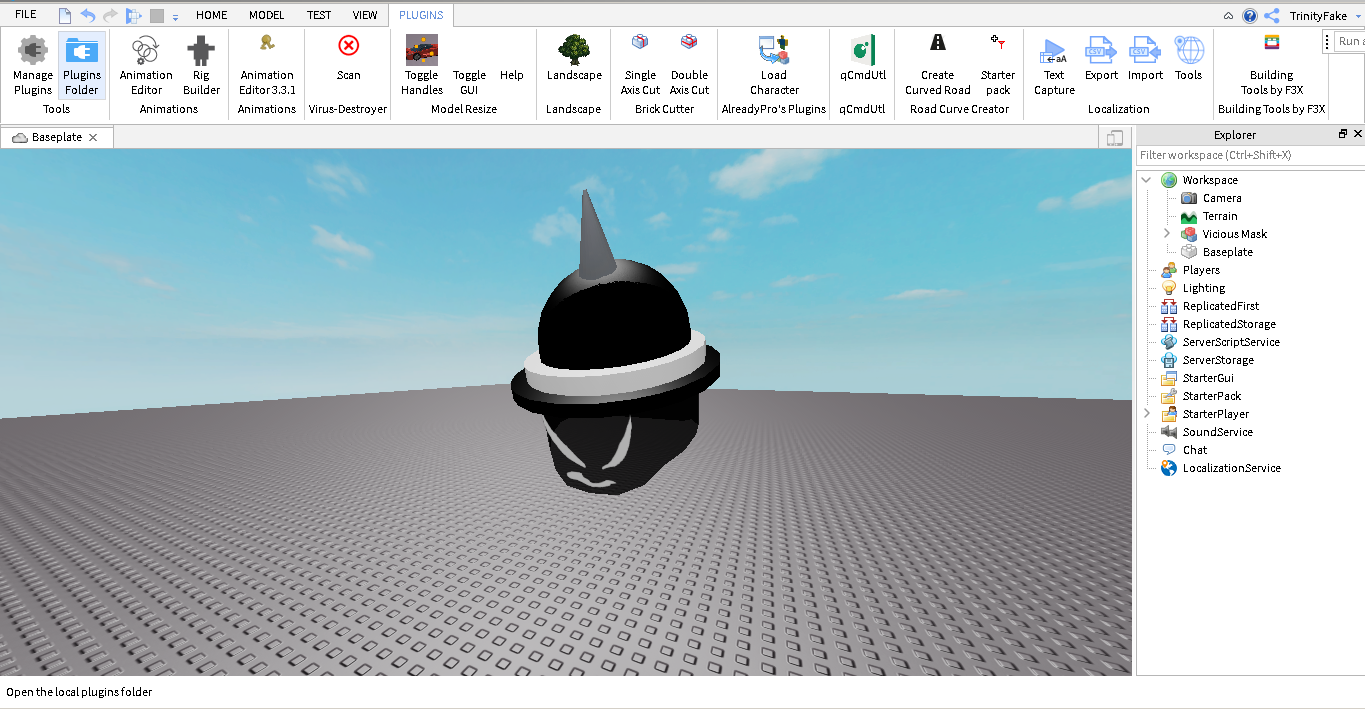This screenshot has height=709, width=1365.
Task: Click the Redo arrow
Action: [110, 16]
